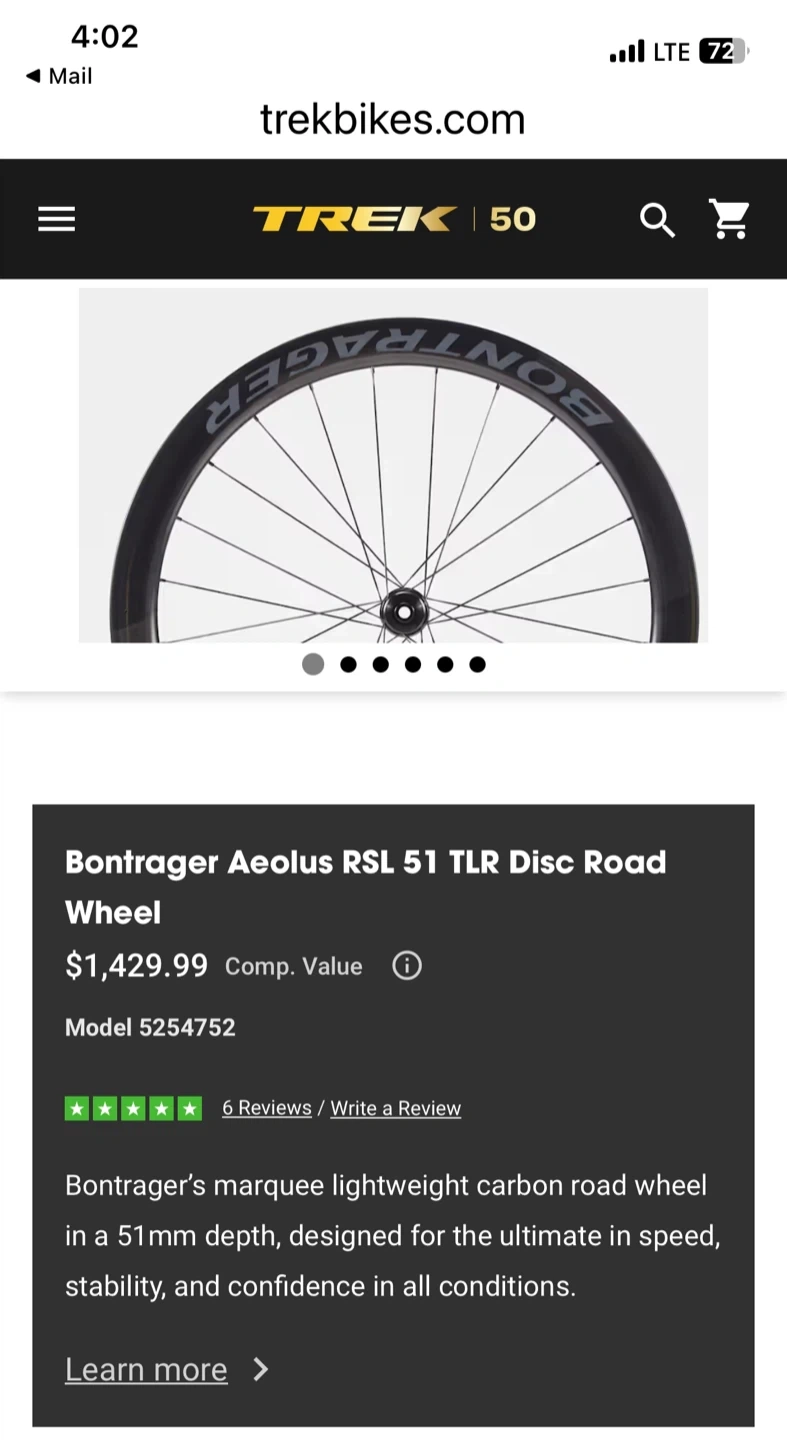Open the shopping cart

pyautogui.click(x=729, y=219)
